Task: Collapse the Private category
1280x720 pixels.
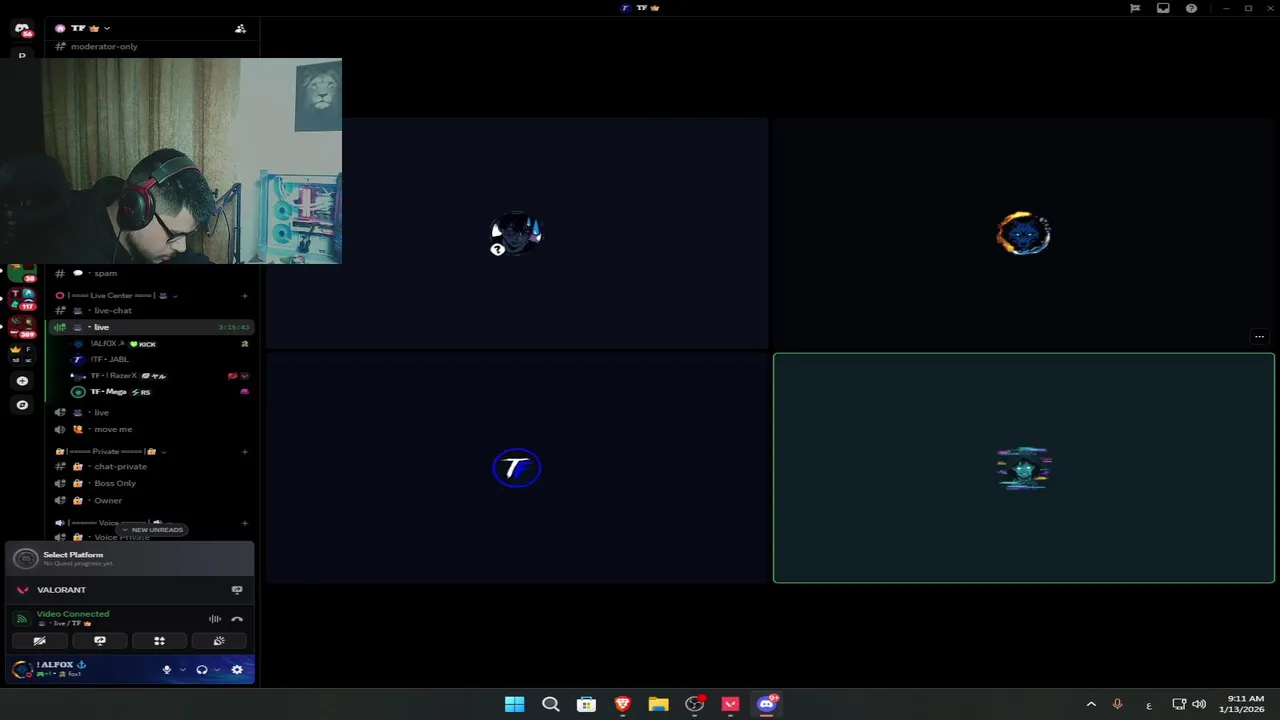Action: [112, 452]
